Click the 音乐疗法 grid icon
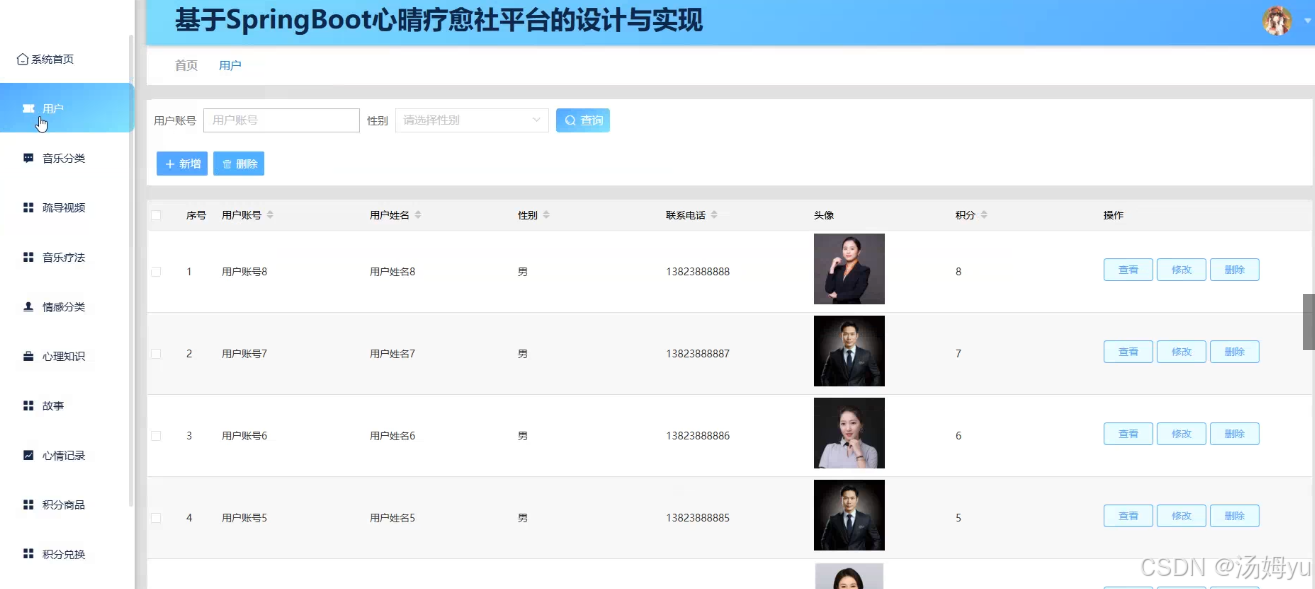Viewport: 1315px width, 589px height. click(28, 257)
